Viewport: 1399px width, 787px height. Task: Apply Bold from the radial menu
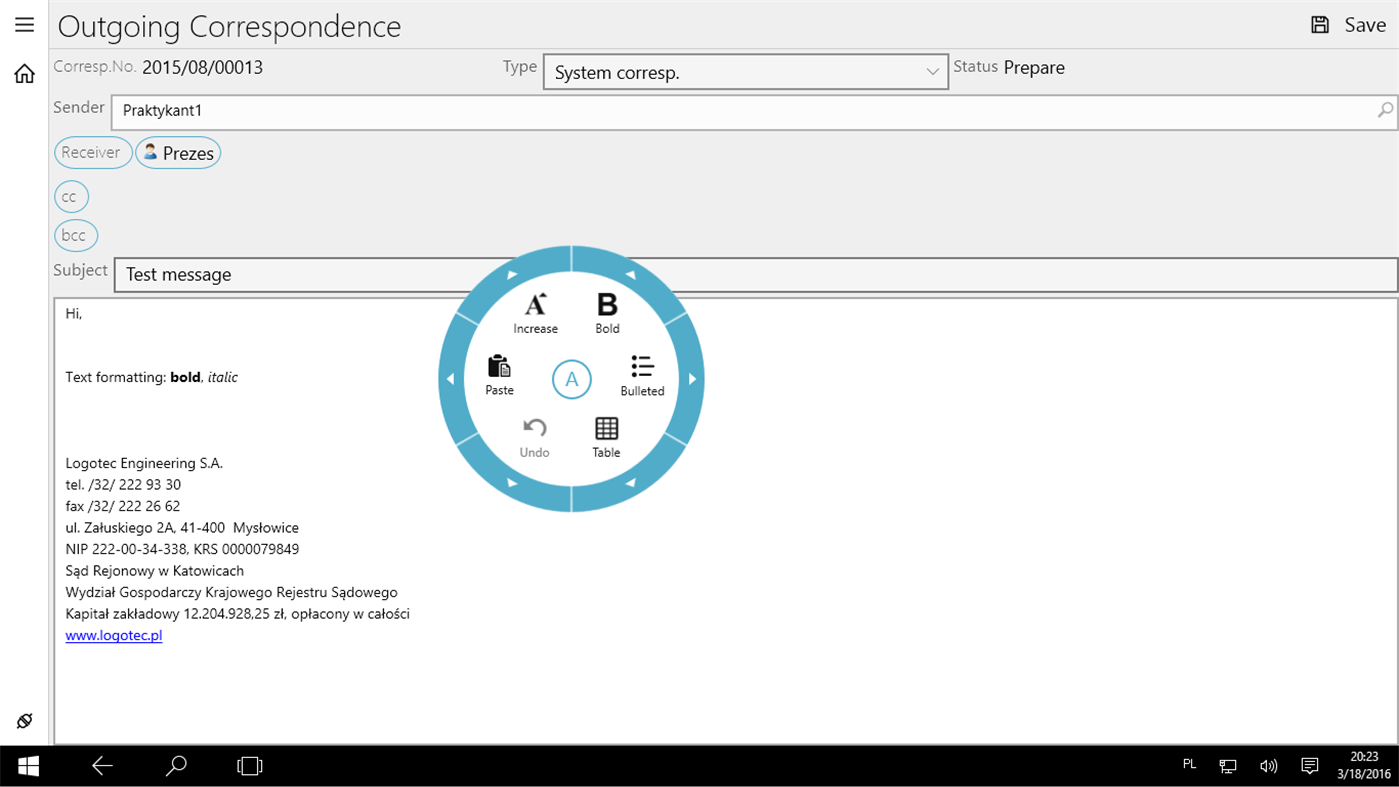[607, 313]
